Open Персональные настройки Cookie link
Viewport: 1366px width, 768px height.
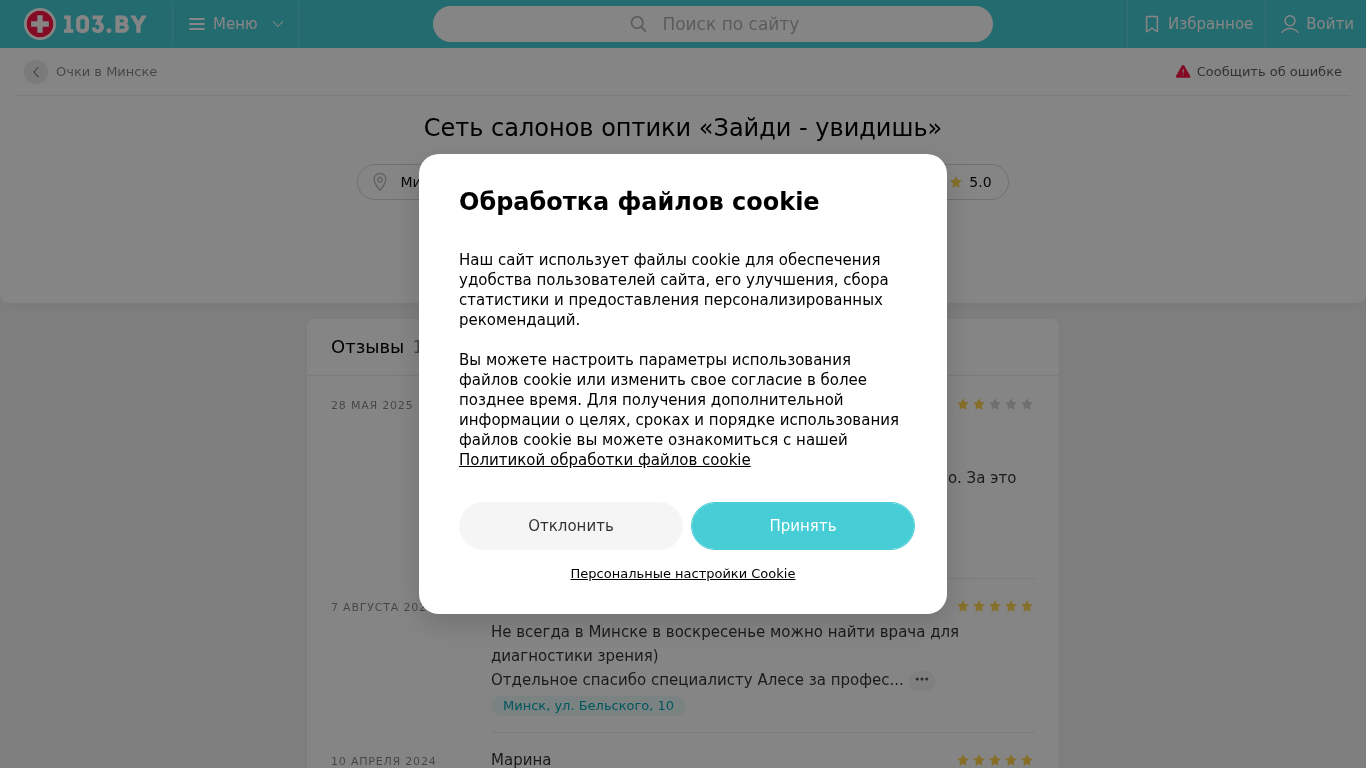click(x=683, y=574)
